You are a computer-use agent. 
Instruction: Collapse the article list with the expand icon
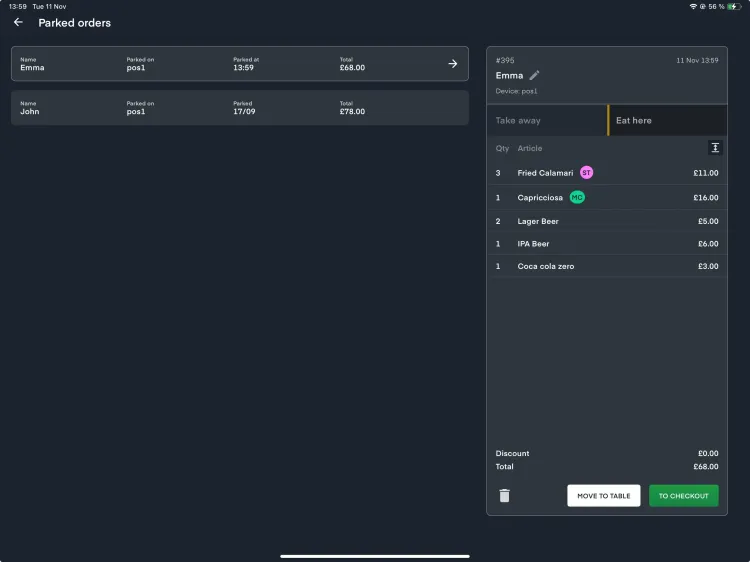point(715,148)
